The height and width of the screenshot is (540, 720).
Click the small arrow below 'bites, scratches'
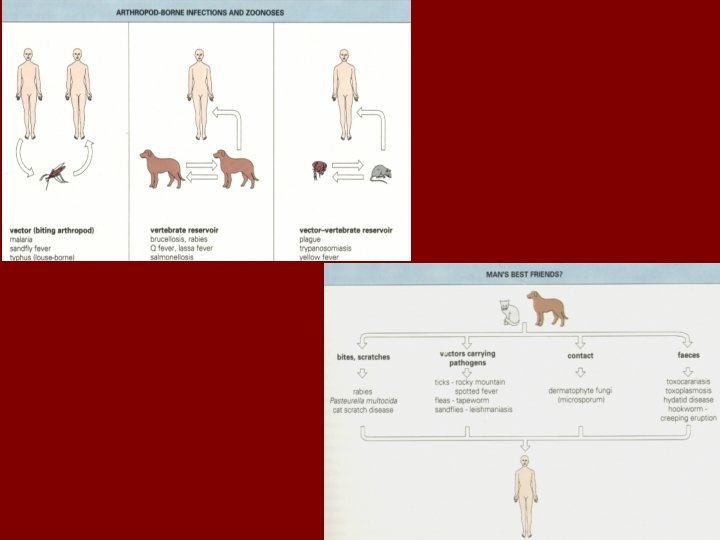(x=362, y=373)
